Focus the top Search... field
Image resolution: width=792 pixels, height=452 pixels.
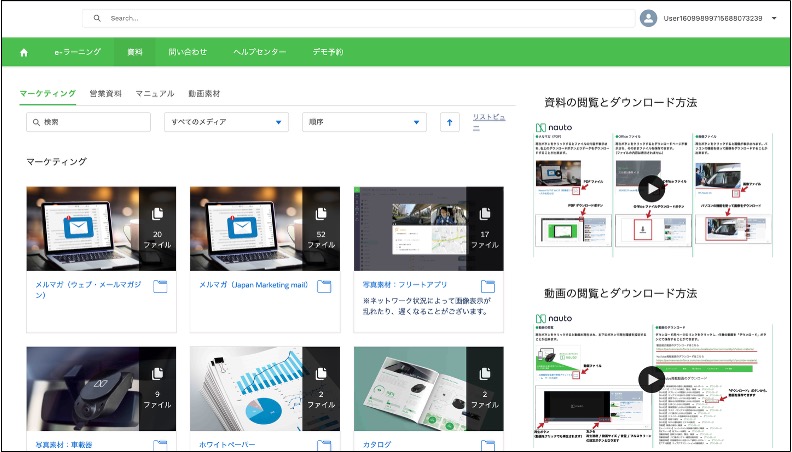[359, 18]
